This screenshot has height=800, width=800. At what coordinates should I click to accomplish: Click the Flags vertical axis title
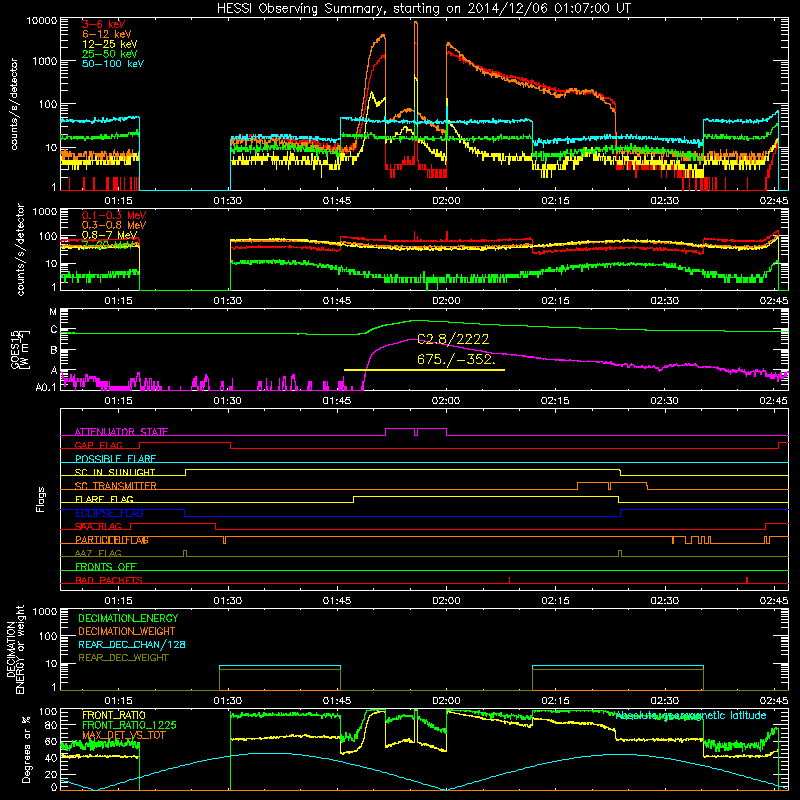coord(41,499)
